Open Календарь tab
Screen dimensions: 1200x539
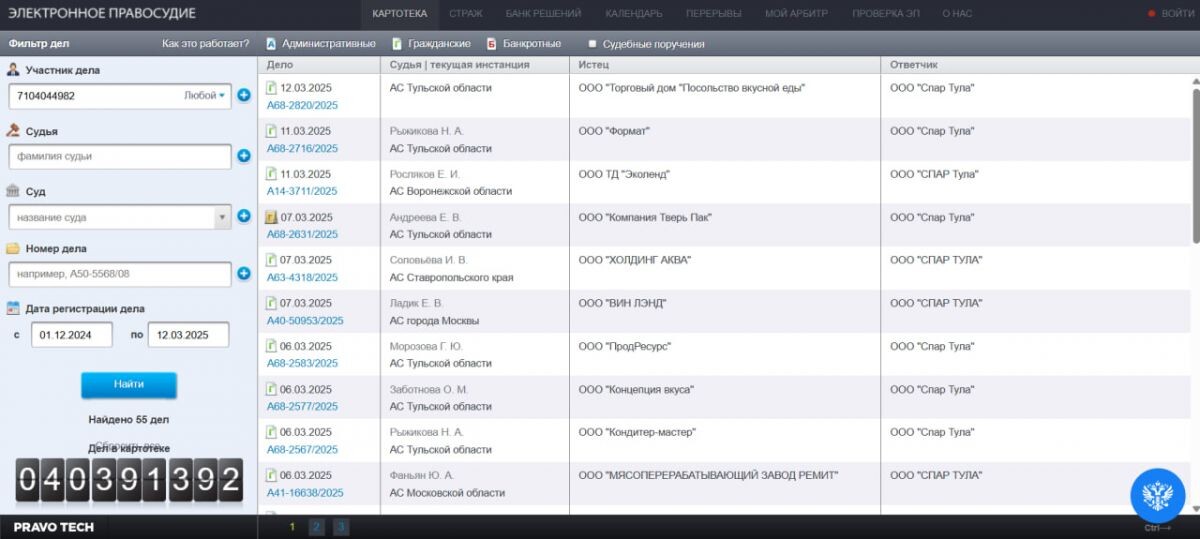pos(633,14)
